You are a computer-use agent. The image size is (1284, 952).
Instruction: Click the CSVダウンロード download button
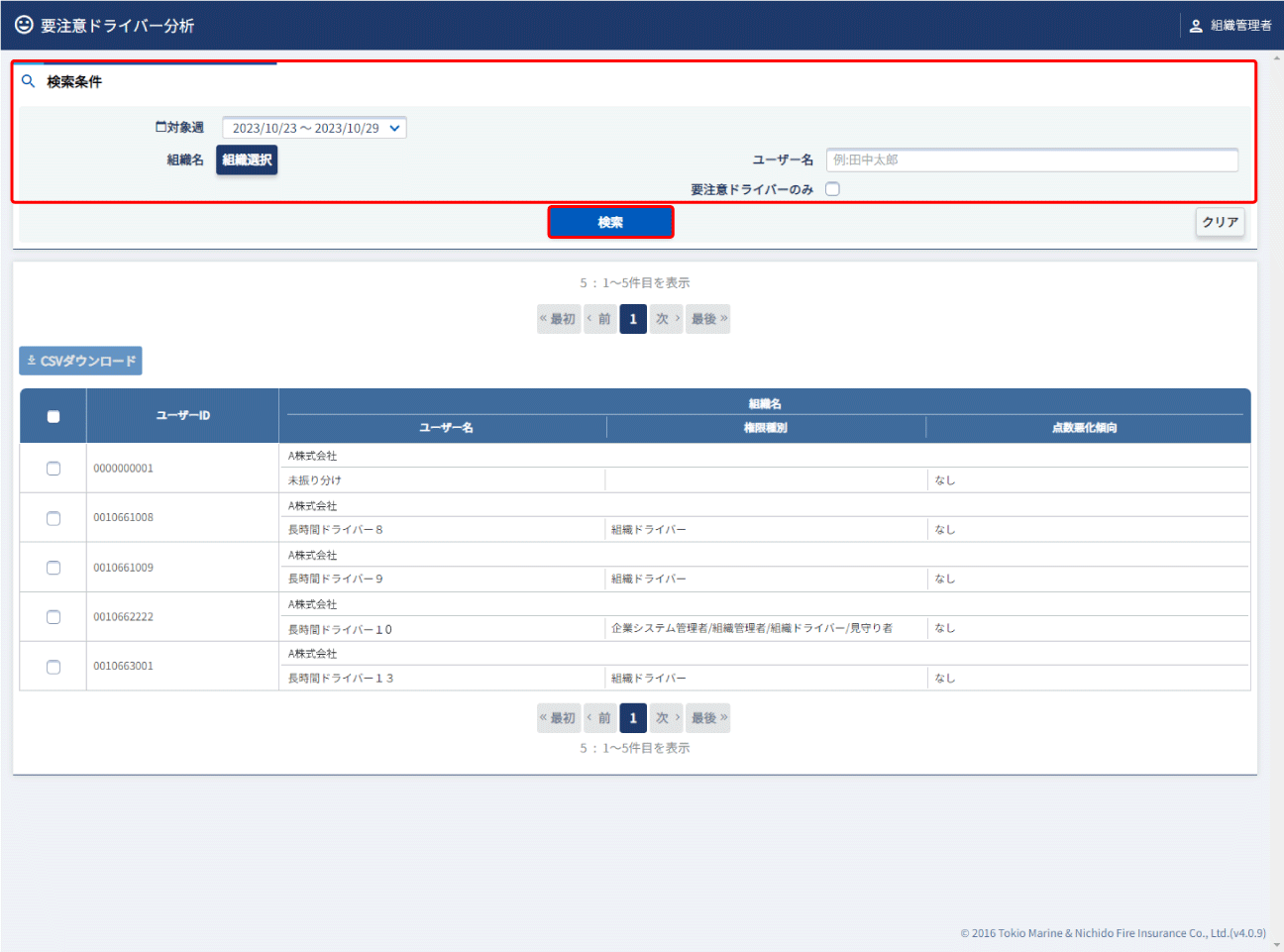tap(80, 361)
